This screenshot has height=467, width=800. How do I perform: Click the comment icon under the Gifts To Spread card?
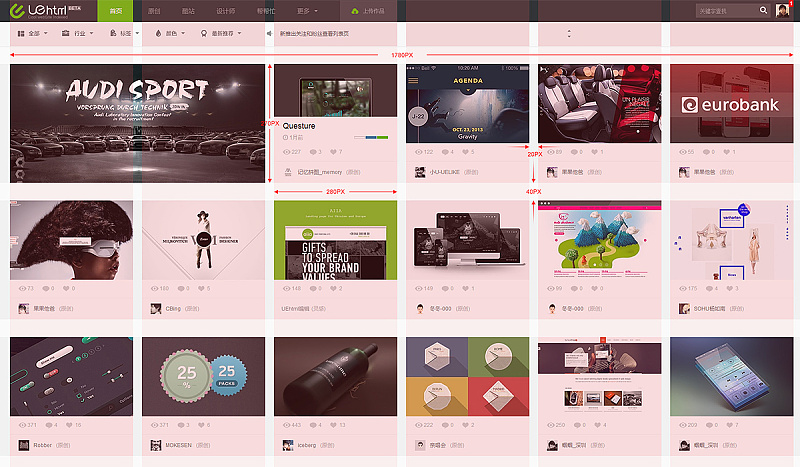[x=313, y=288]
